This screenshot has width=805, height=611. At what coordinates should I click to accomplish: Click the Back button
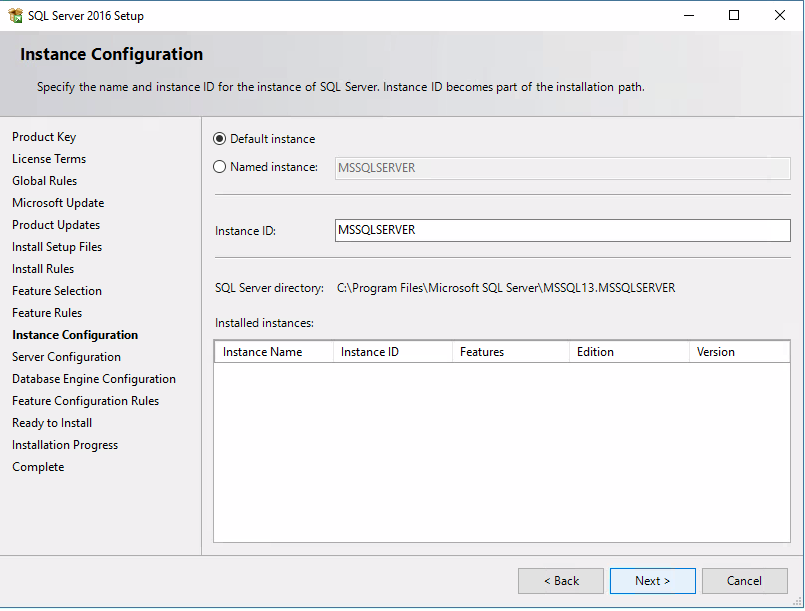560,580
